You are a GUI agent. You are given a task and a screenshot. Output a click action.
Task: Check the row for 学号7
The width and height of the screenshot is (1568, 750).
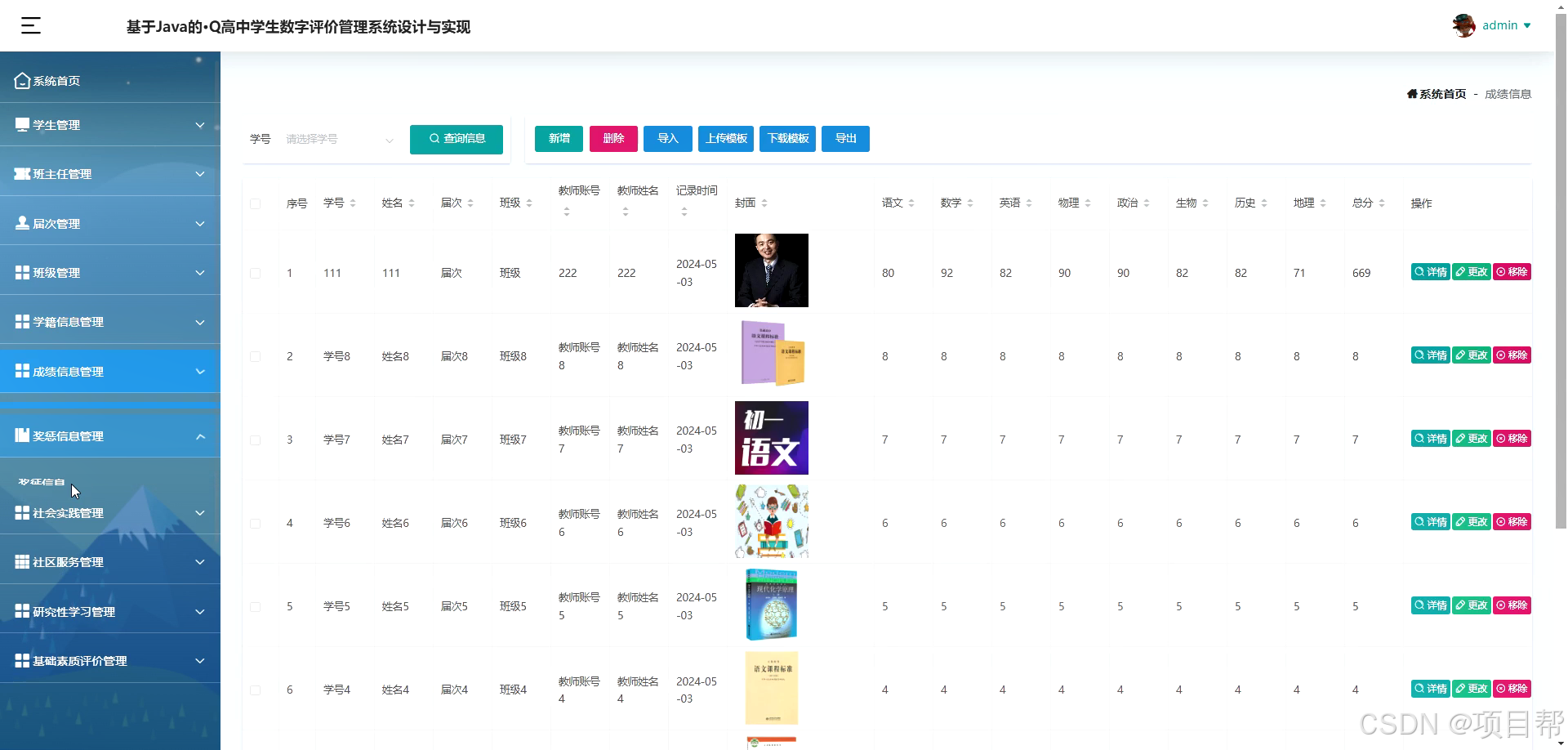[256, 440]
